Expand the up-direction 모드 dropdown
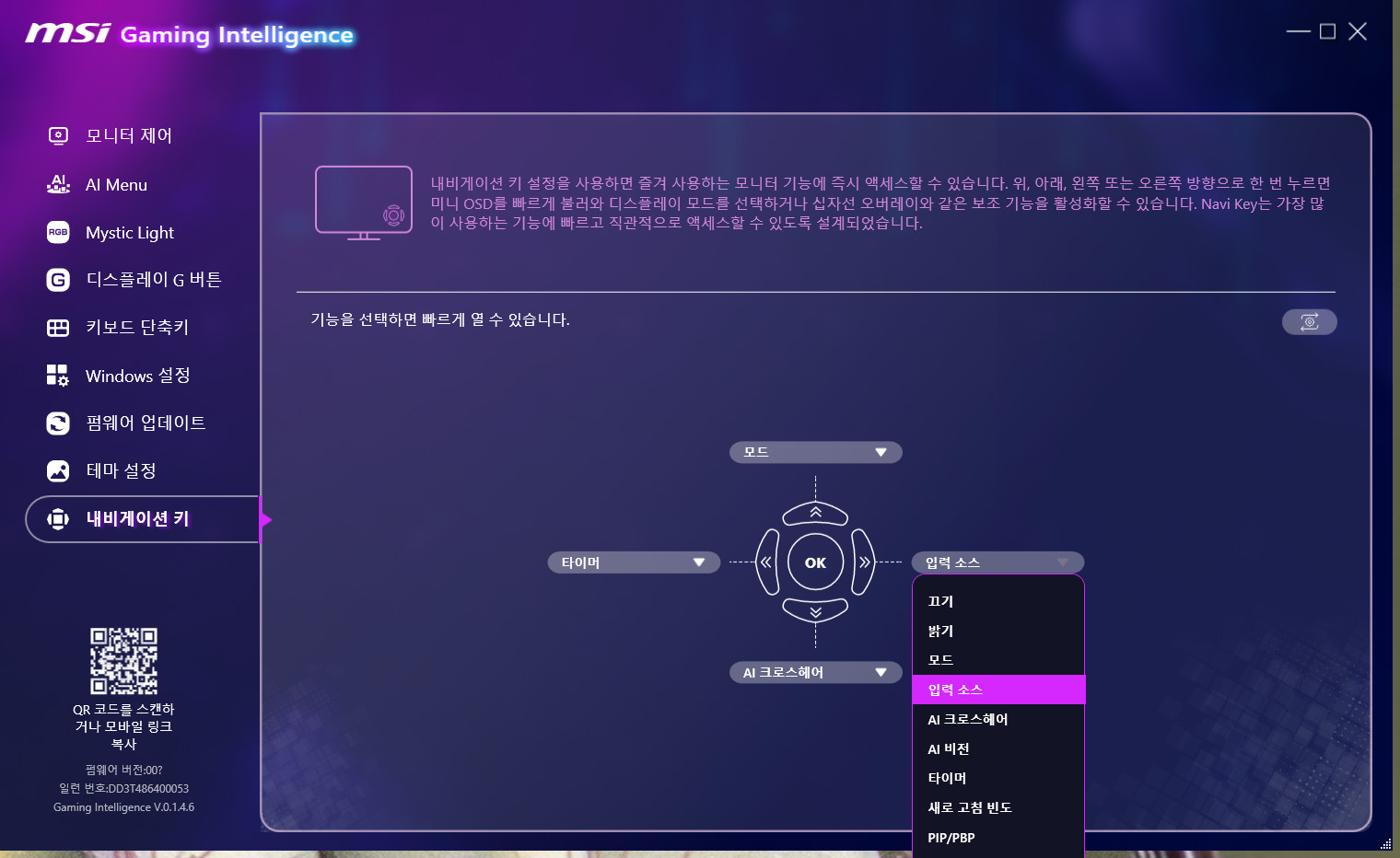 pos(815,452)
